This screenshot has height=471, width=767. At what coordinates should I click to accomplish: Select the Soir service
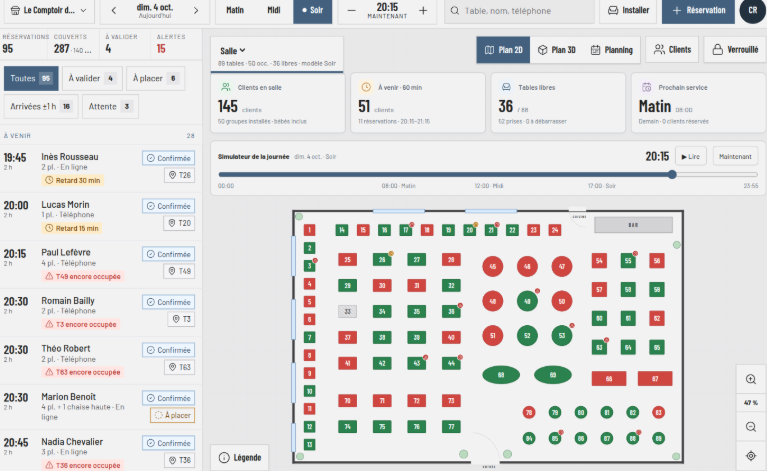[x=313, y=10]
